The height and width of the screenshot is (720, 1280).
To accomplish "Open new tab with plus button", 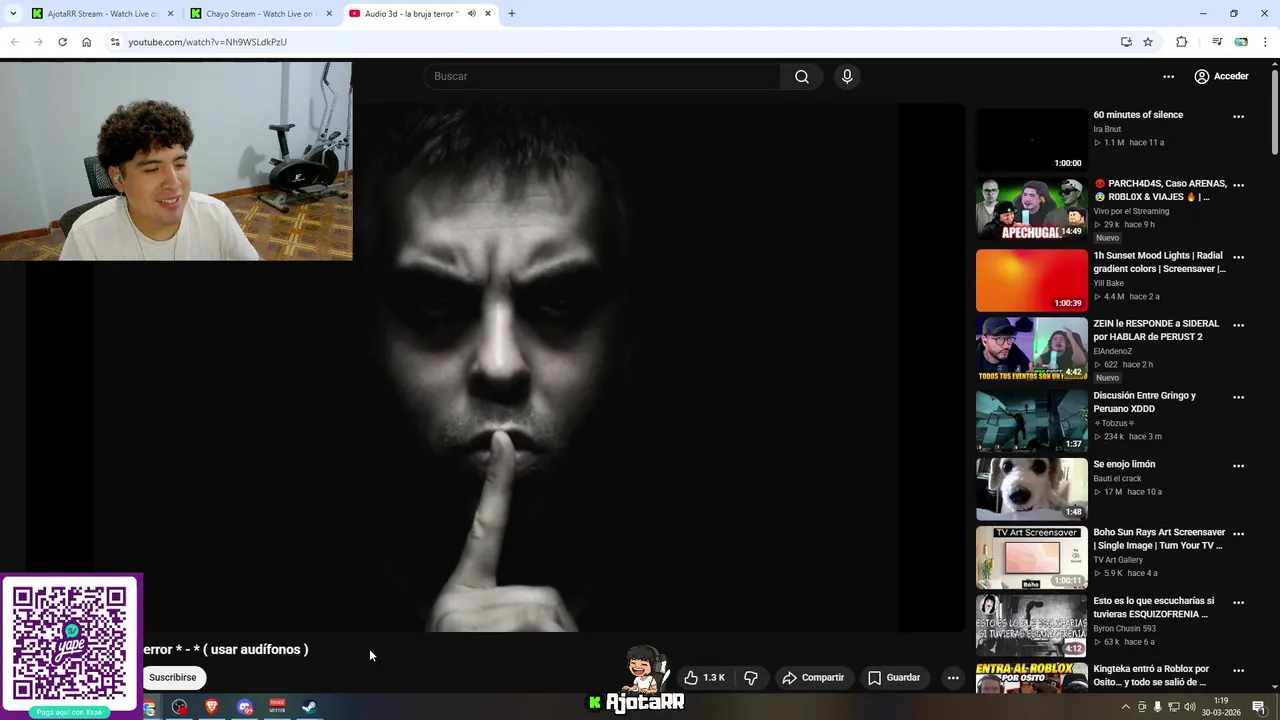I will [x=512, y=14].
